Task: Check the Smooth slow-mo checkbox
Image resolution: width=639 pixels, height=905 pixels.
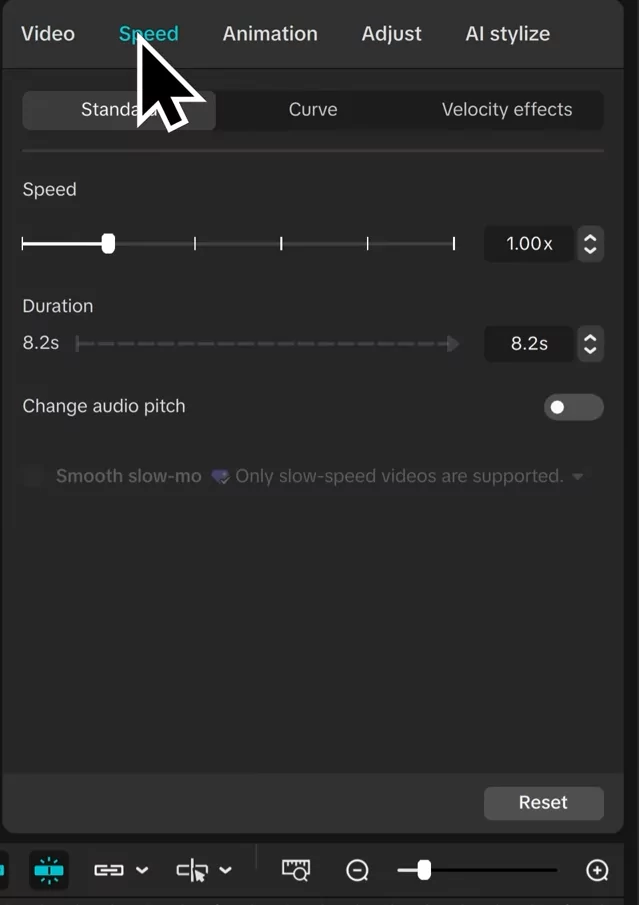Action: [x=34, y=476]
